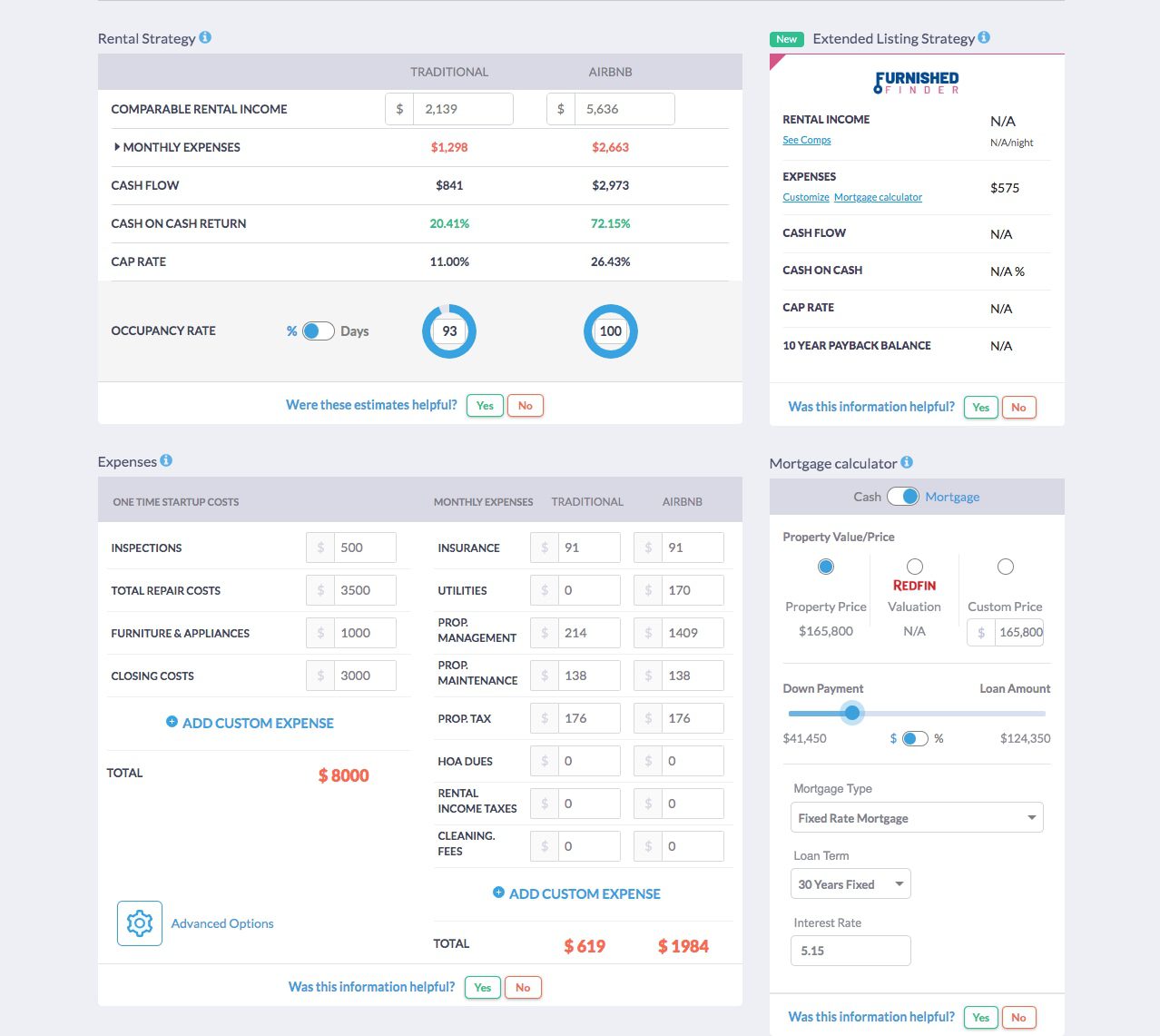
Task: Select the Custom Price radio button
Action: [1005, 566]
